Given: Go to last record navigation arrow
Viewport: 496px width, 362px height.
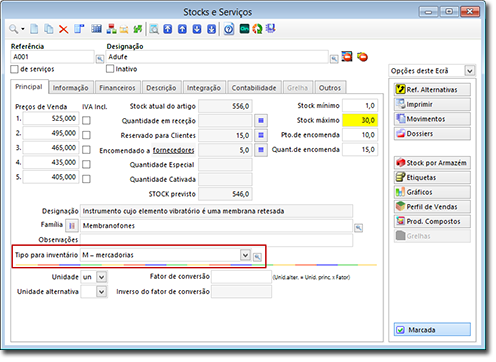Looking at the screenshot, I should click(x=212, y=29).
